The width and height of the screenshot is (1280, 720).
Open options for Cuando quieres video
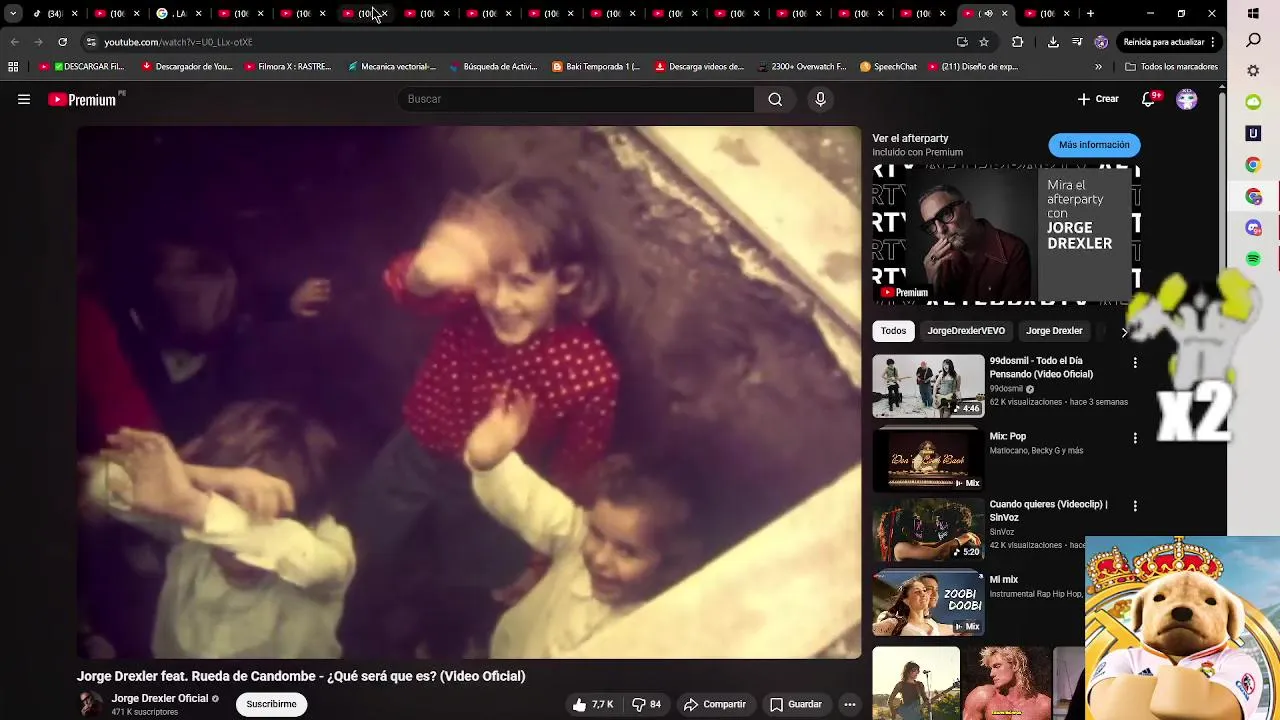pos(1135,506)
